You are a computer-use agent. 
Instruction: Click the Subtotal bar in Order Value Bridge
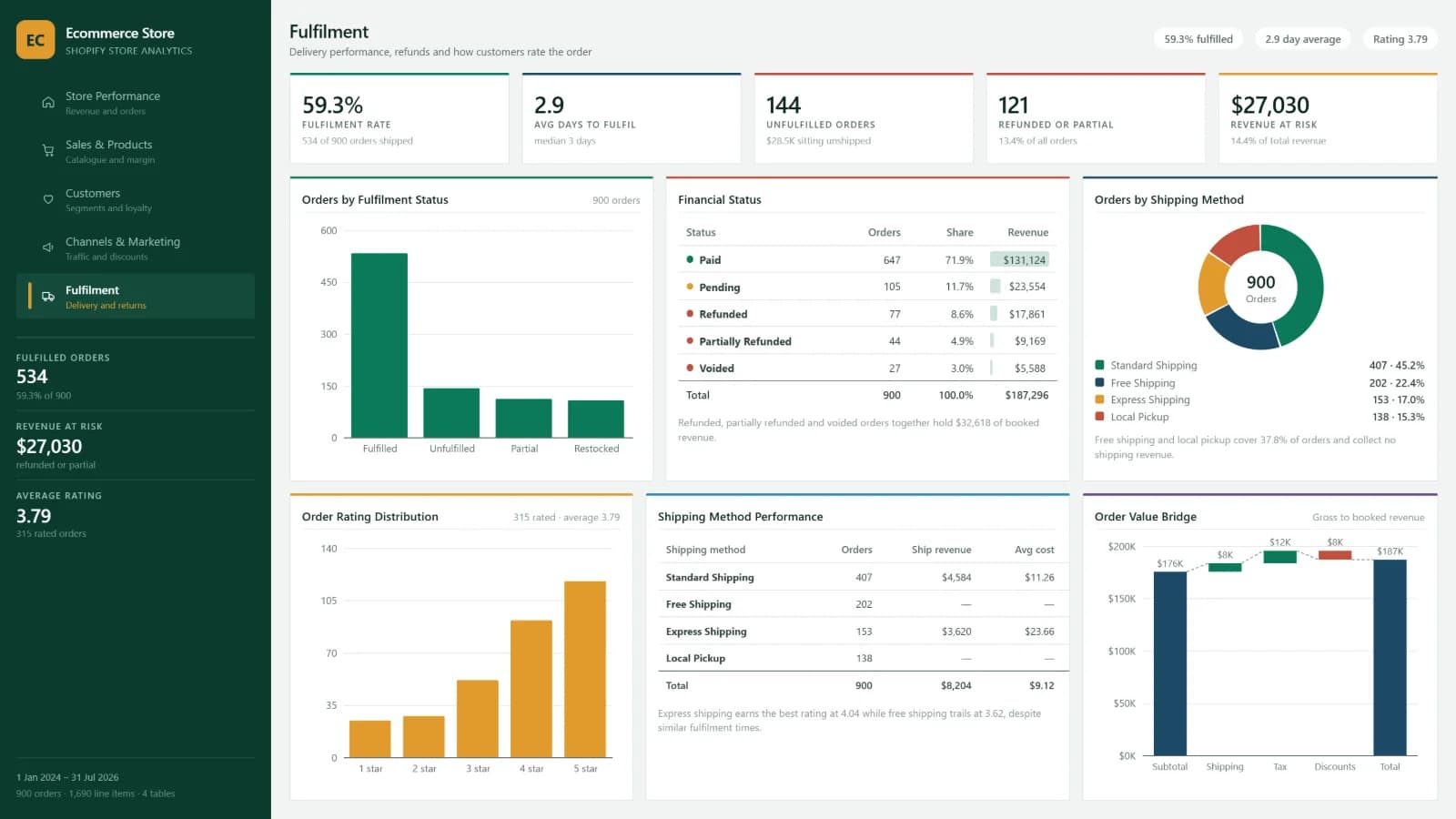click(x=1169, y=662)
